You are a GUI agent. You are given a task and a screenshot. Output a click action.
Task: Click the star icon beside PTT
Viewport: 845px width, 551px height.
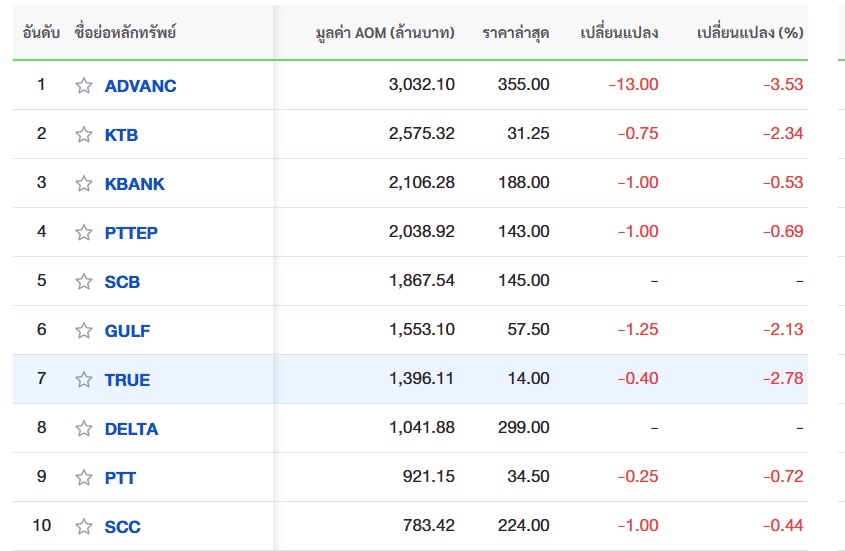(x=84, y=478)
